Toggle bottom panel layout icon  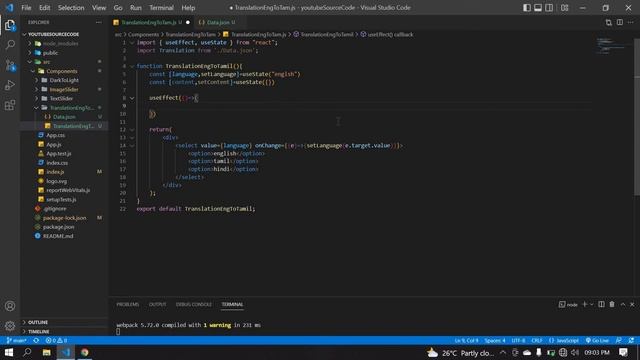(x=538, y=8)
